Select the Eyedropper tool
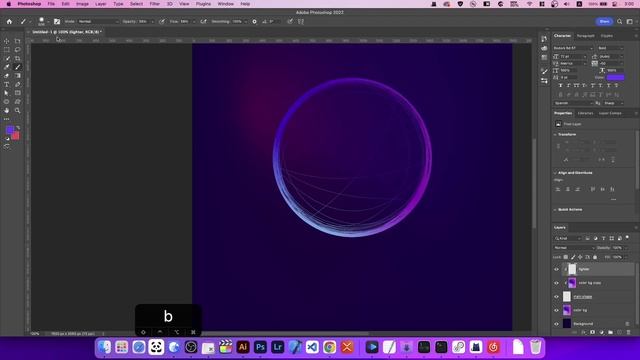Viewport: 640px width, 360px height. (x=7, y=67)
